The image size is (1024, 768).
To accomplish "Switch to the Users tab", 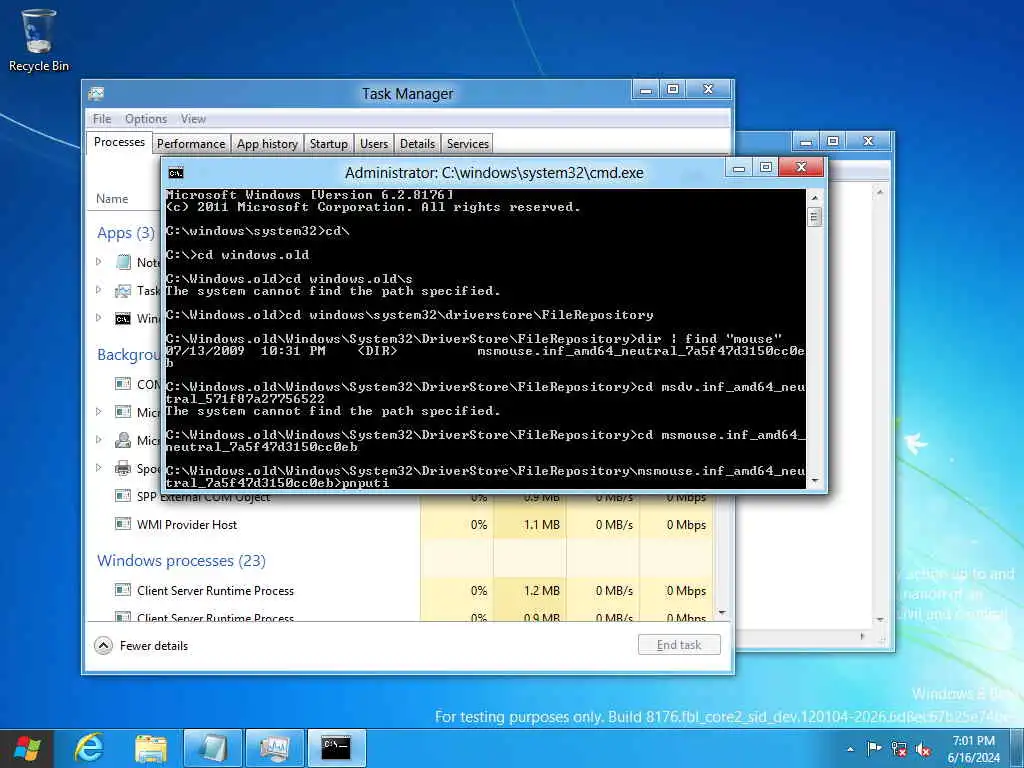I will [x=374, y=144].
